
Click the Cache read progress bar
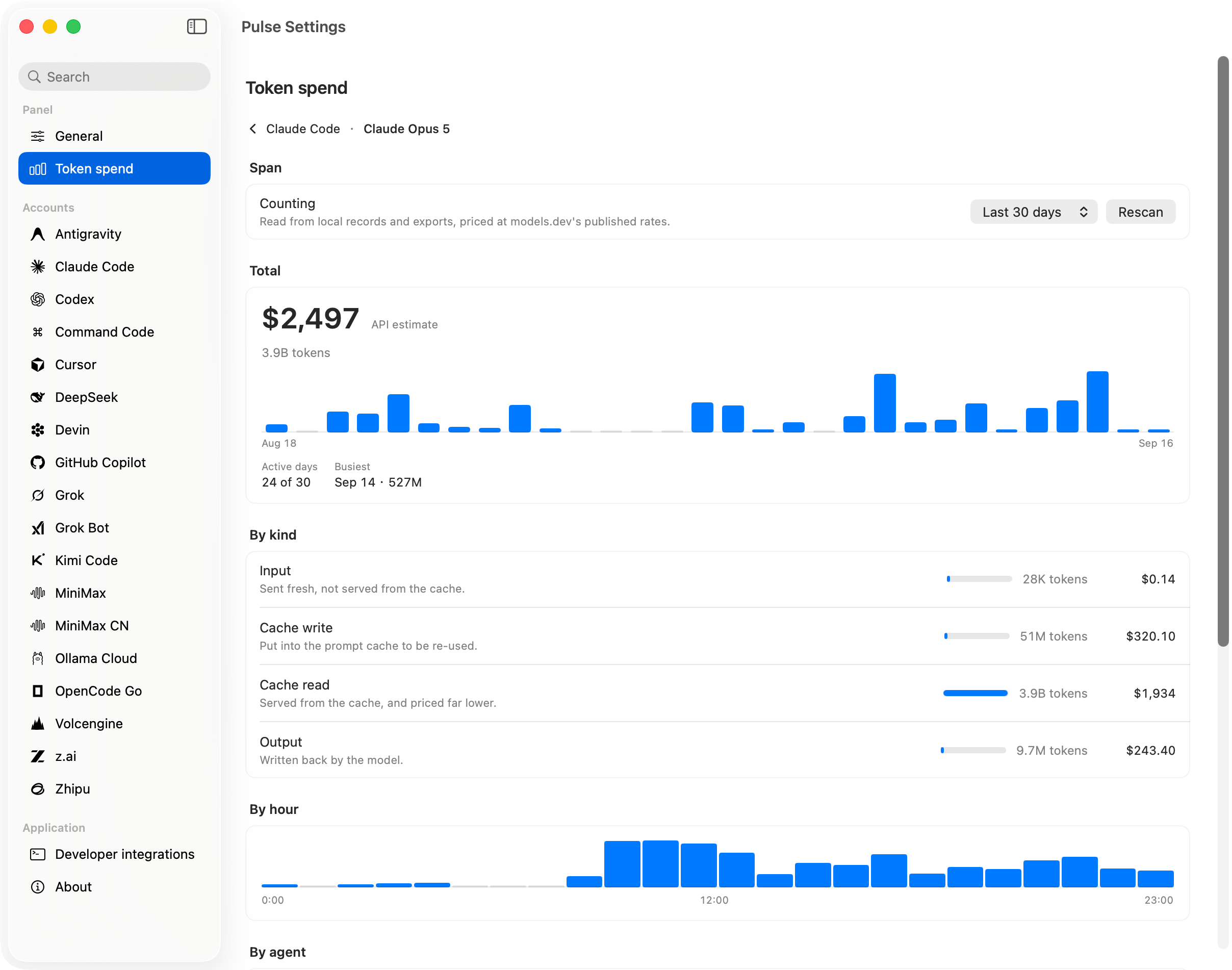click(x=976, y=694)
